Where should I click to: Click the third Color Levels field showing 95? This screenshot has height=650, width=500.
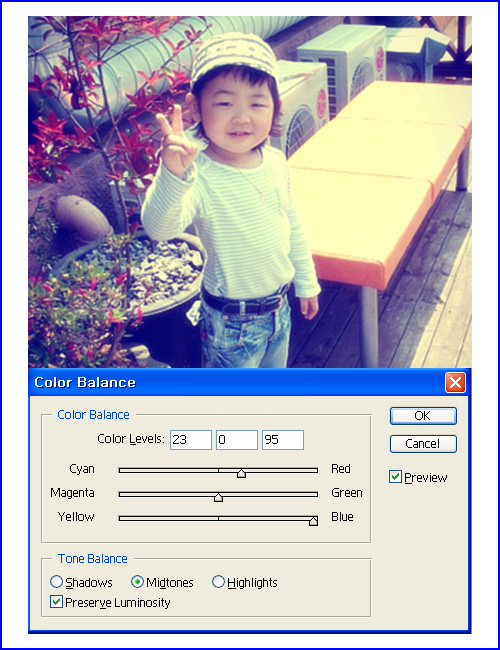(283, 440)
